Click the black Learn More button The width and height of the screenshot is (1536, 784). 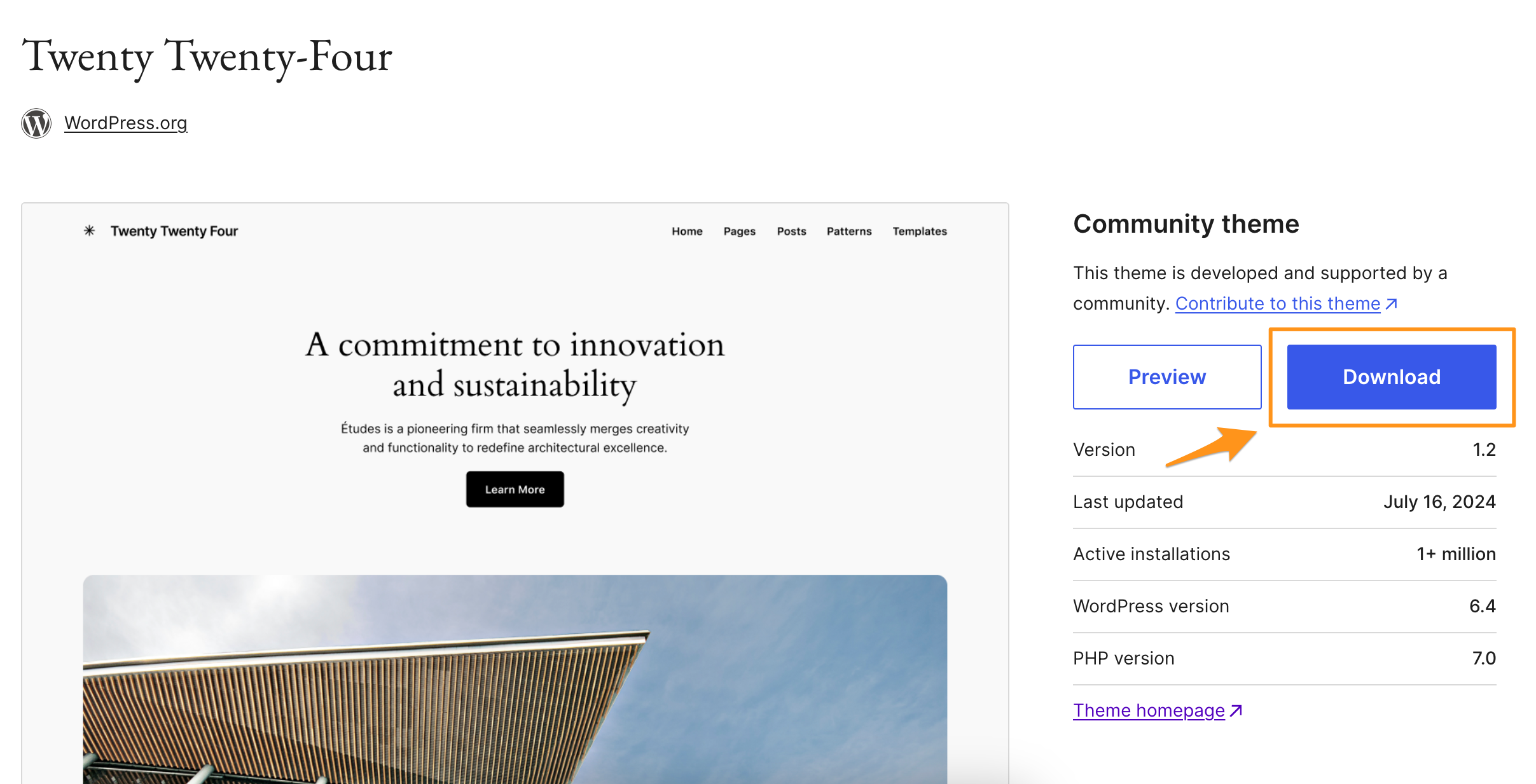[515, 490]
